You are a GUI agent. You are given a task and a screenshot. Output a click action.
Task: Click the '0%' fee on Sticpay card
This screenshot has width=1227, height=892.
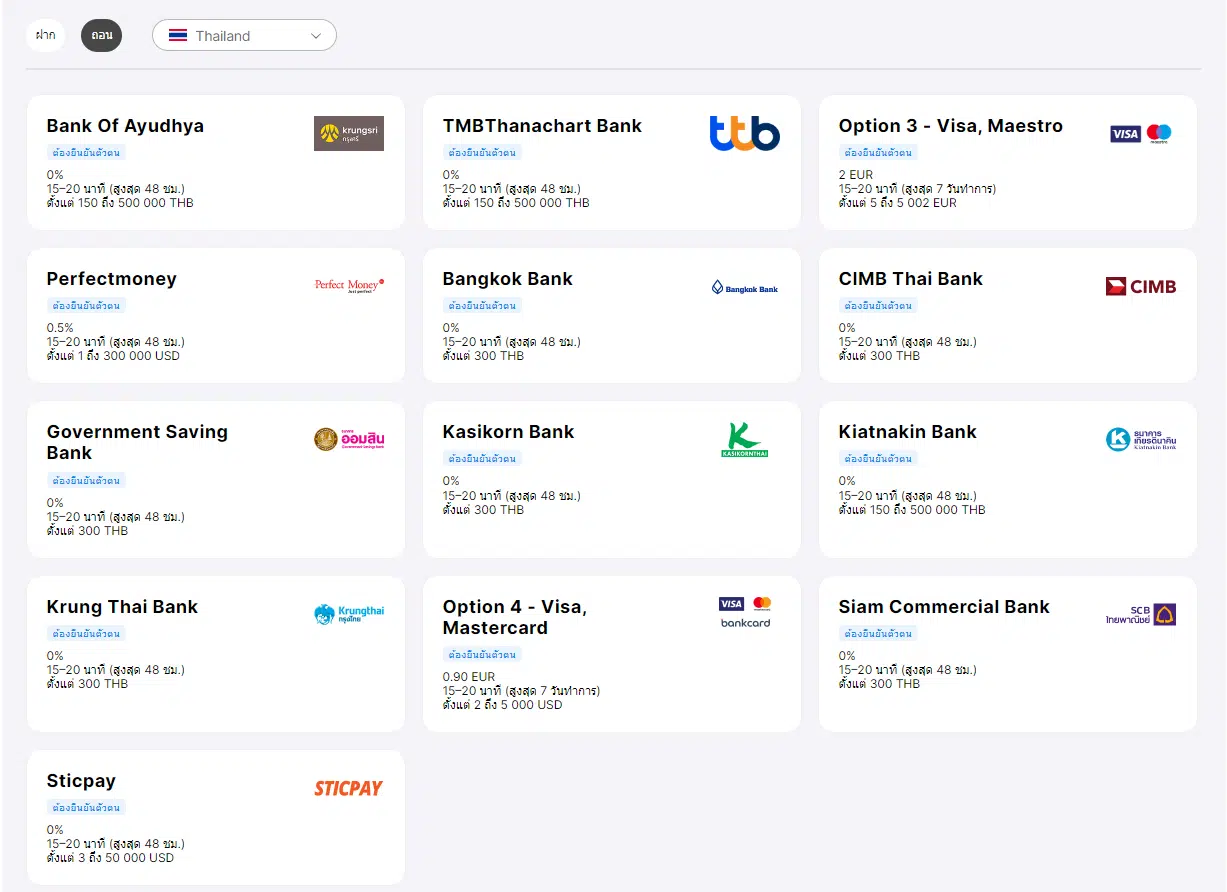coord(55,830)
